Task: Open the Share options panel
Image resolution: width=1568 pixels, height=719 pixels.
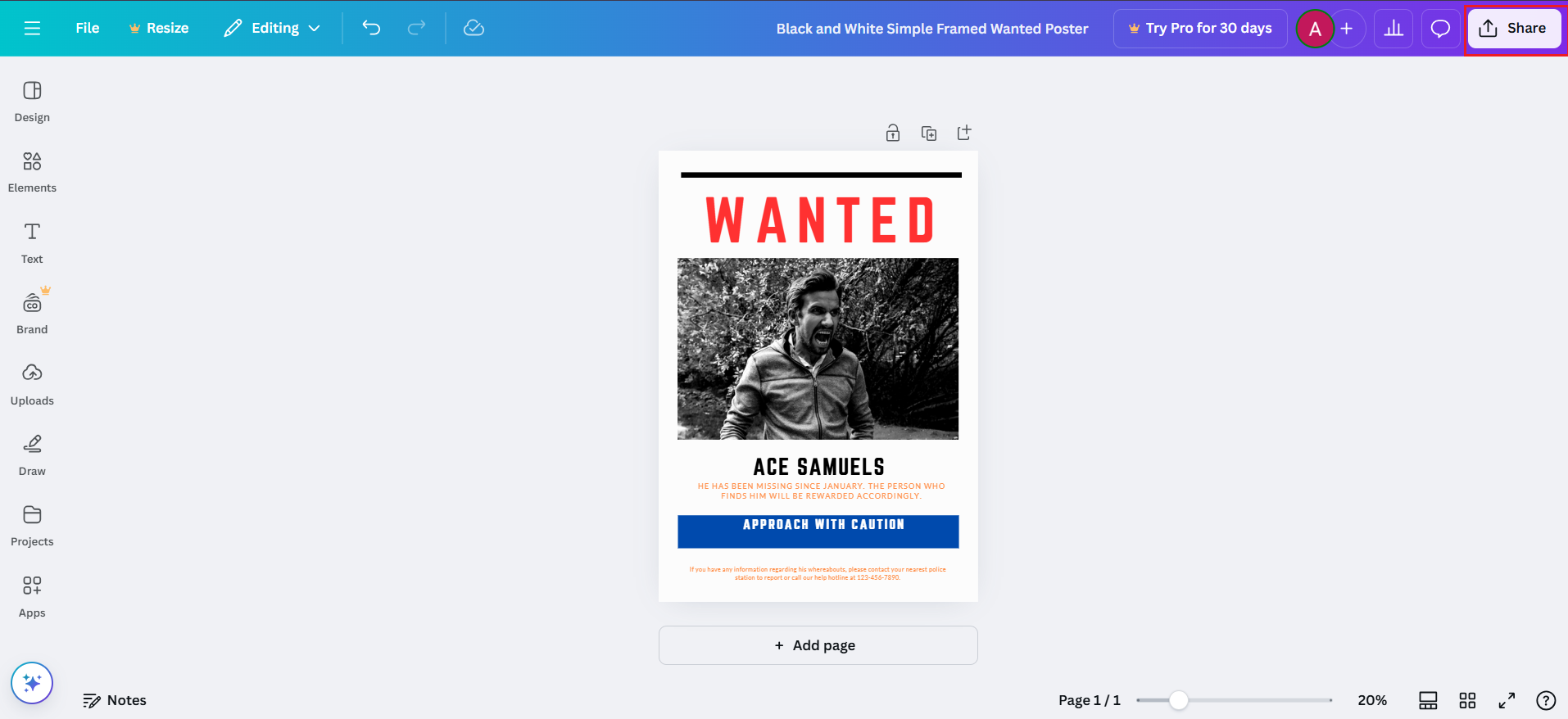Action: tap(1513, 29)
